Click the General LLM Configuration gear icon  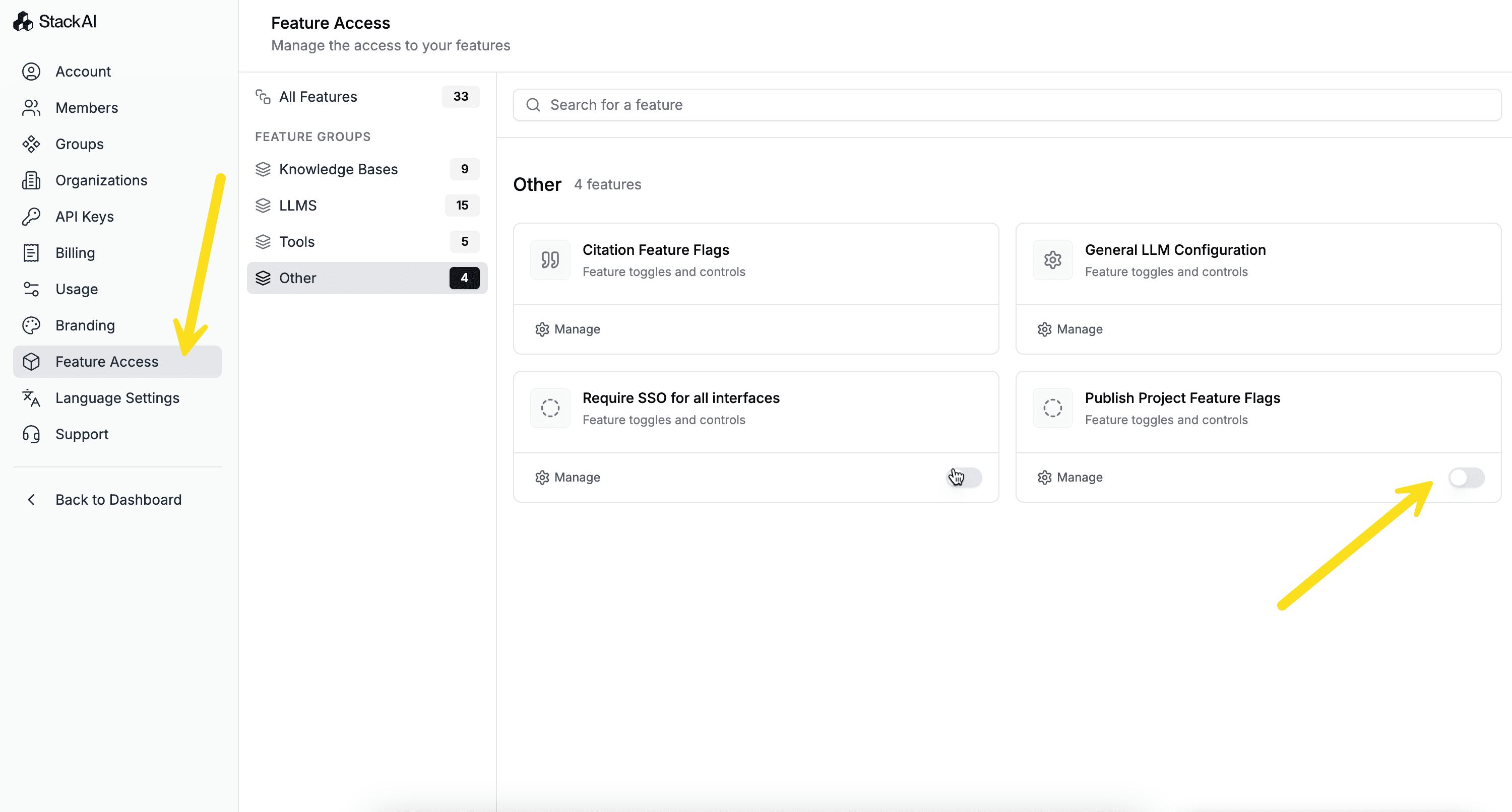1052,260
